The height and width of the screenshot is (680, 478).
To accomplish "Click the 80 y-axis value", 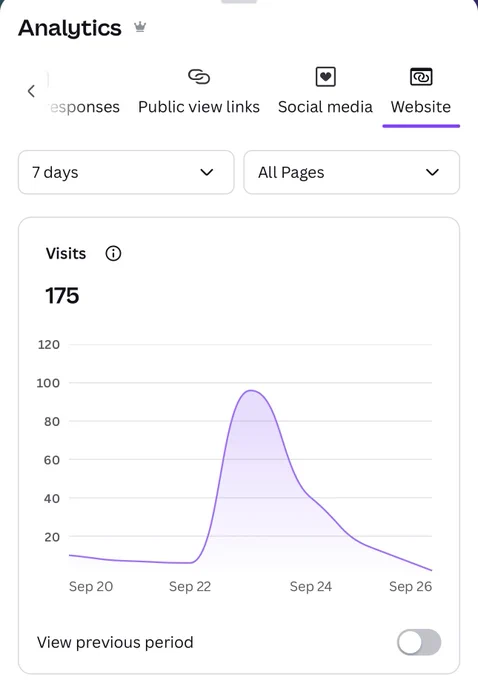I will point(52,422).
